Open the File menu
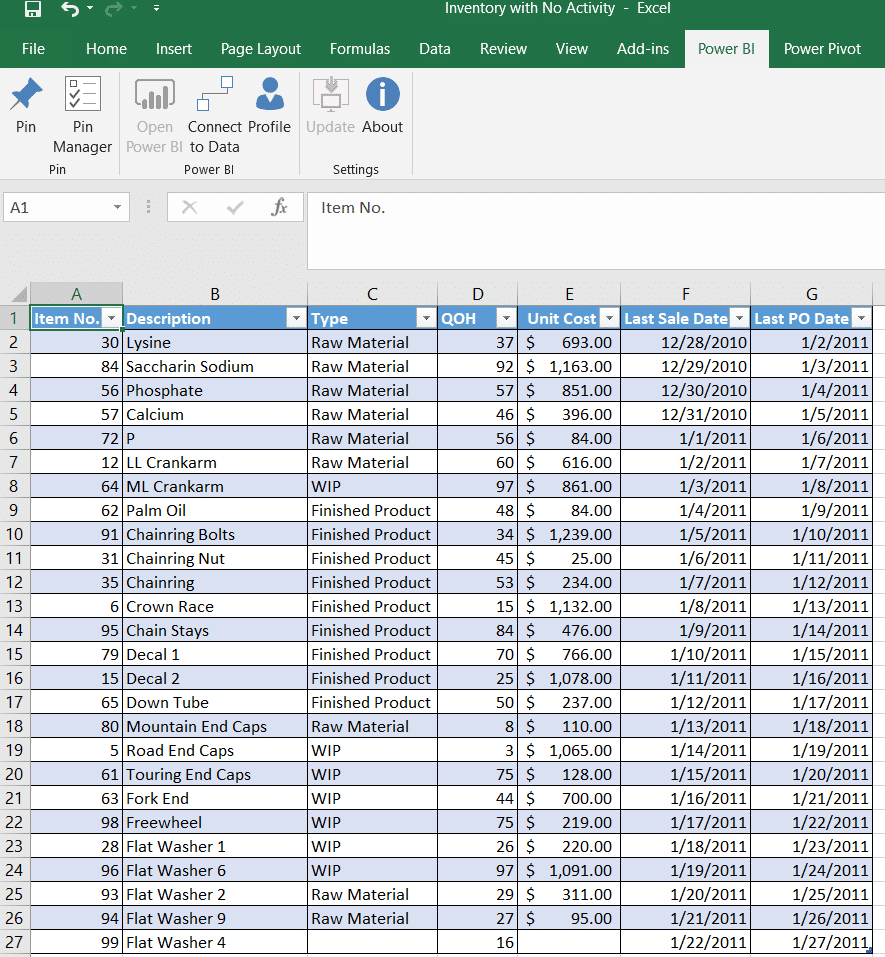Viewport: 885px width, 957px height. tap(33, 48)
